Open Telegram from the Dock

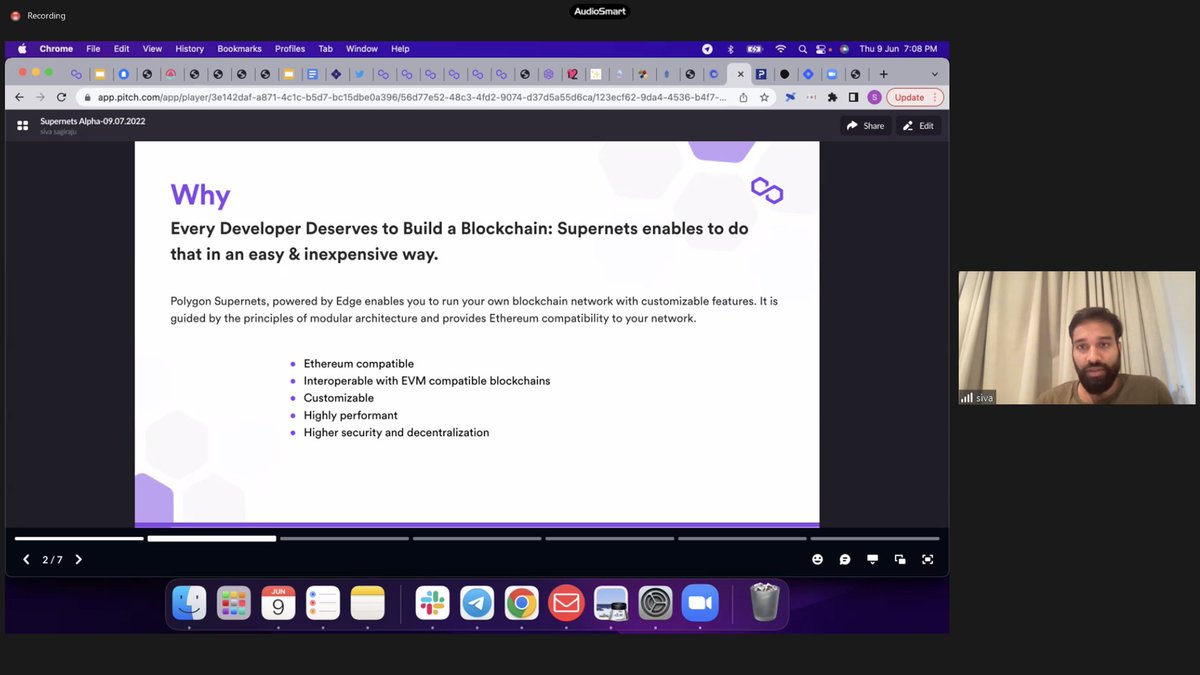point(477,603)
